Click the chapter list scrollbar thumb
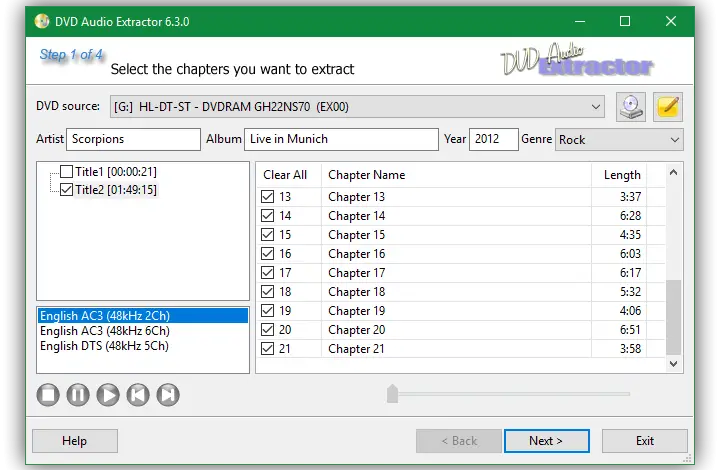 click(x=673, y=317)
